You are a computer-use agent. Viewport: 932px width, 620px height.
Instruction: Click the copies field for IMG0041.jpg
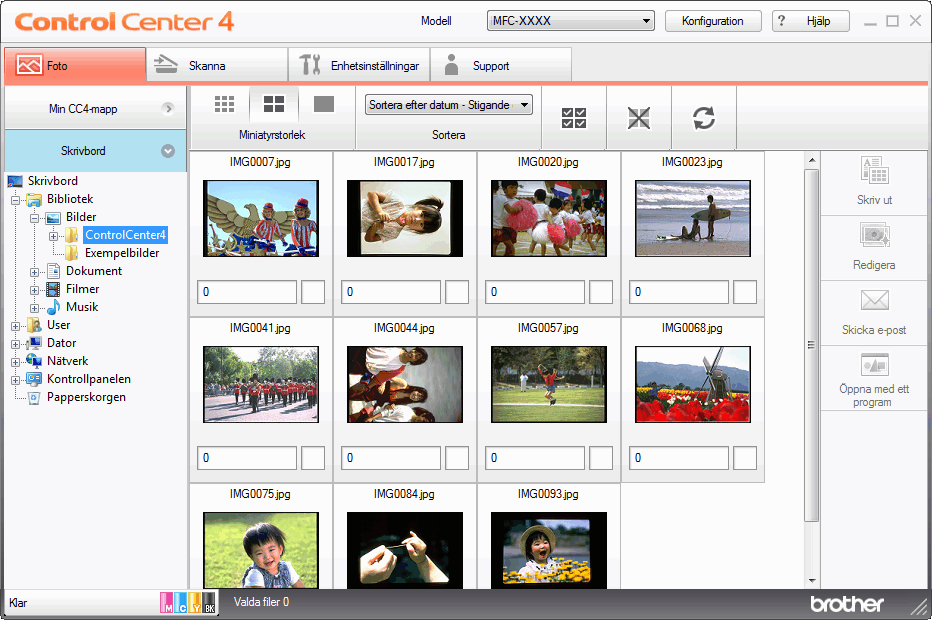point(247,458)
